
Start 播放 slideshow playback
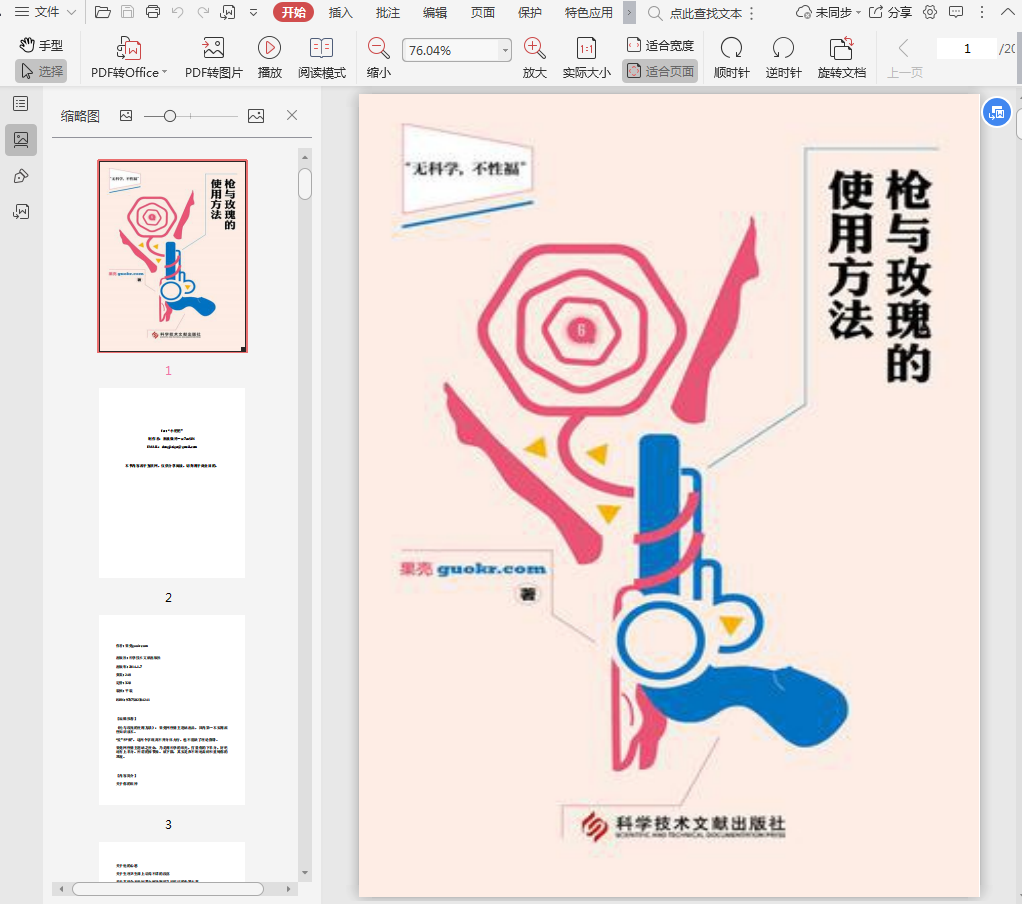click(x=269, y=57)
